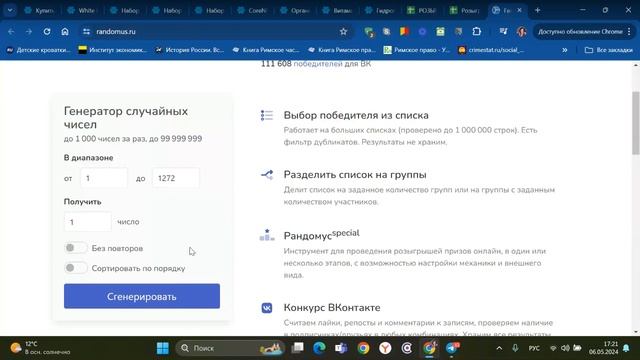Screen dimensions: 640x360
Task: Reload the randomus.ru page
Action: coord(47,31)
